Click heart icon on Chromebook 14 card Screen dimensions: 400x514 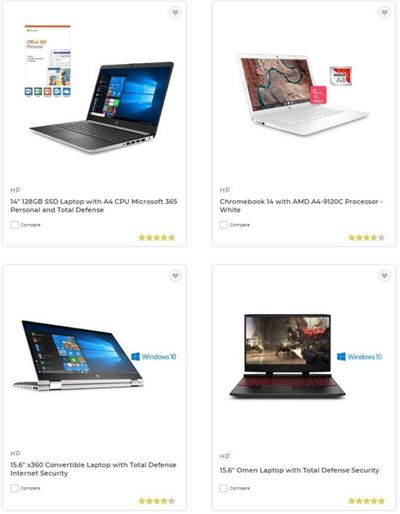pyautogui.click(x=384, y=13)
